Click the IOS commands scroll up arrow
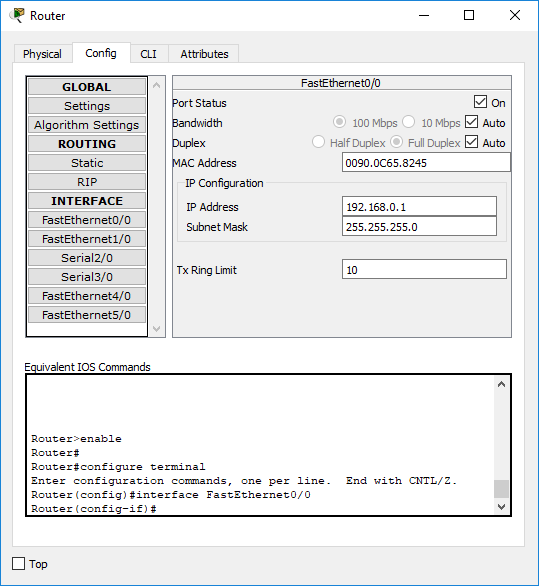Viewport: 539px width, 586px height. coord(502,385)
